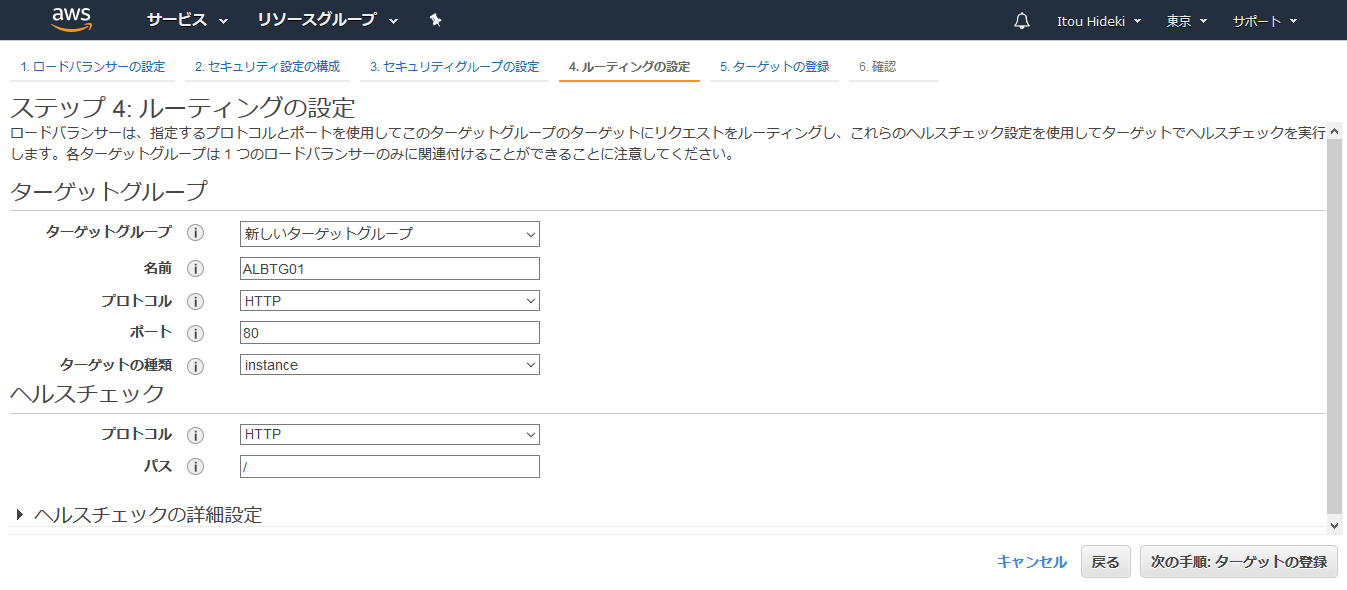
Task: Click info icon next to パス field
Action: click(x=195, y=467)
